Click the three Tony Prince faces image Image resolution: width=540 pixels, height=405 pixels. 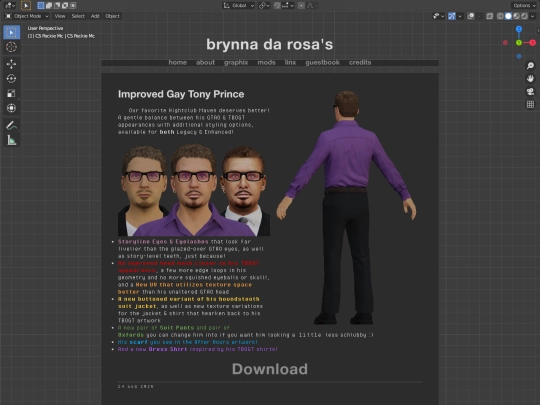click(194, 190)
